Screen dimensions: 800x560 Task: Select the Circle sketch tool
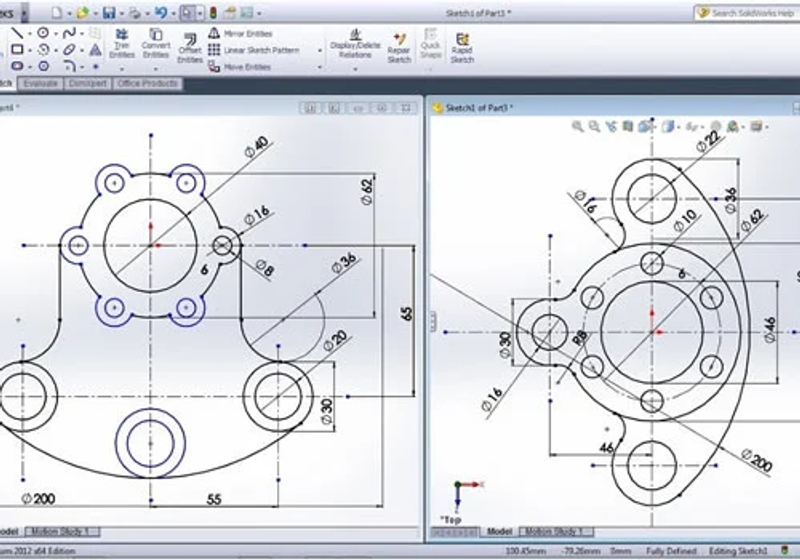click(43, 33)
